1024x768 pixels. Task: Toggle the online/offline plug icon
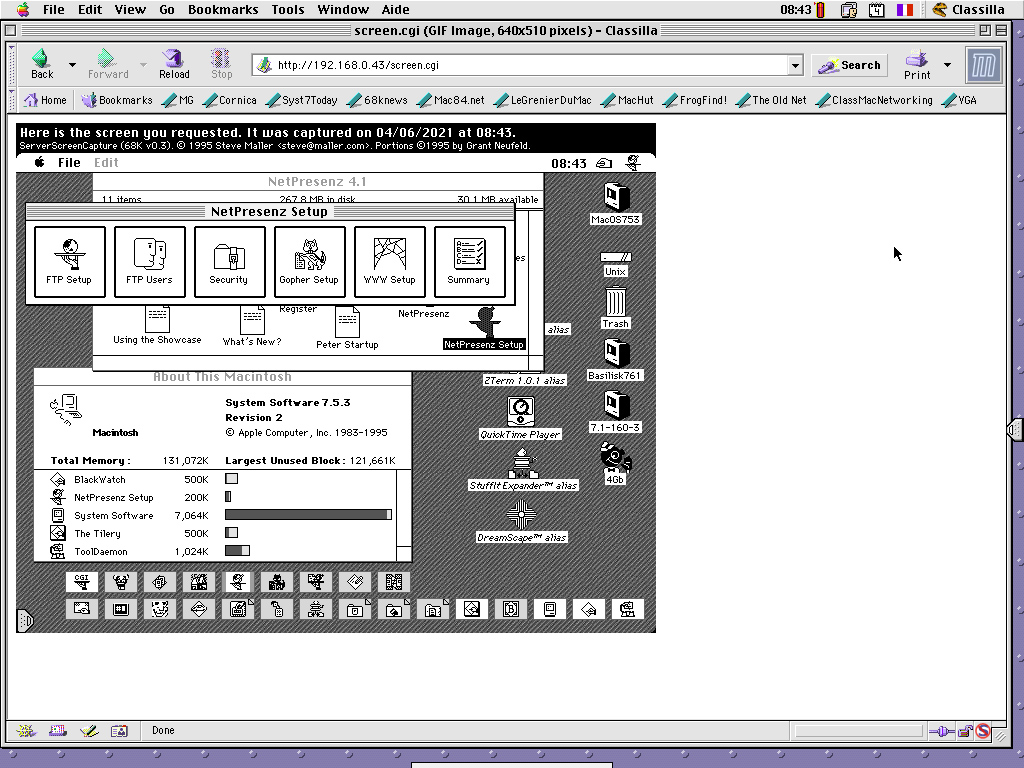(x=942, y=731)
